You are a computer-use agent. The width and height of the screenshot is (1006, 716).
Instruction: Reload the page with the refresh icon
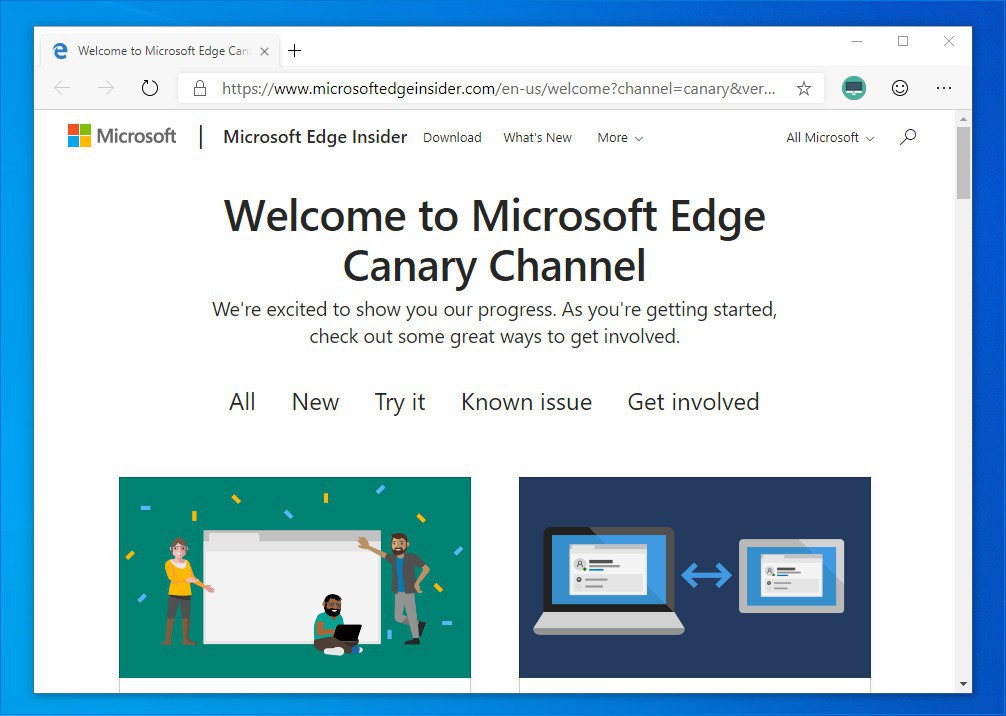click(149, 88)
